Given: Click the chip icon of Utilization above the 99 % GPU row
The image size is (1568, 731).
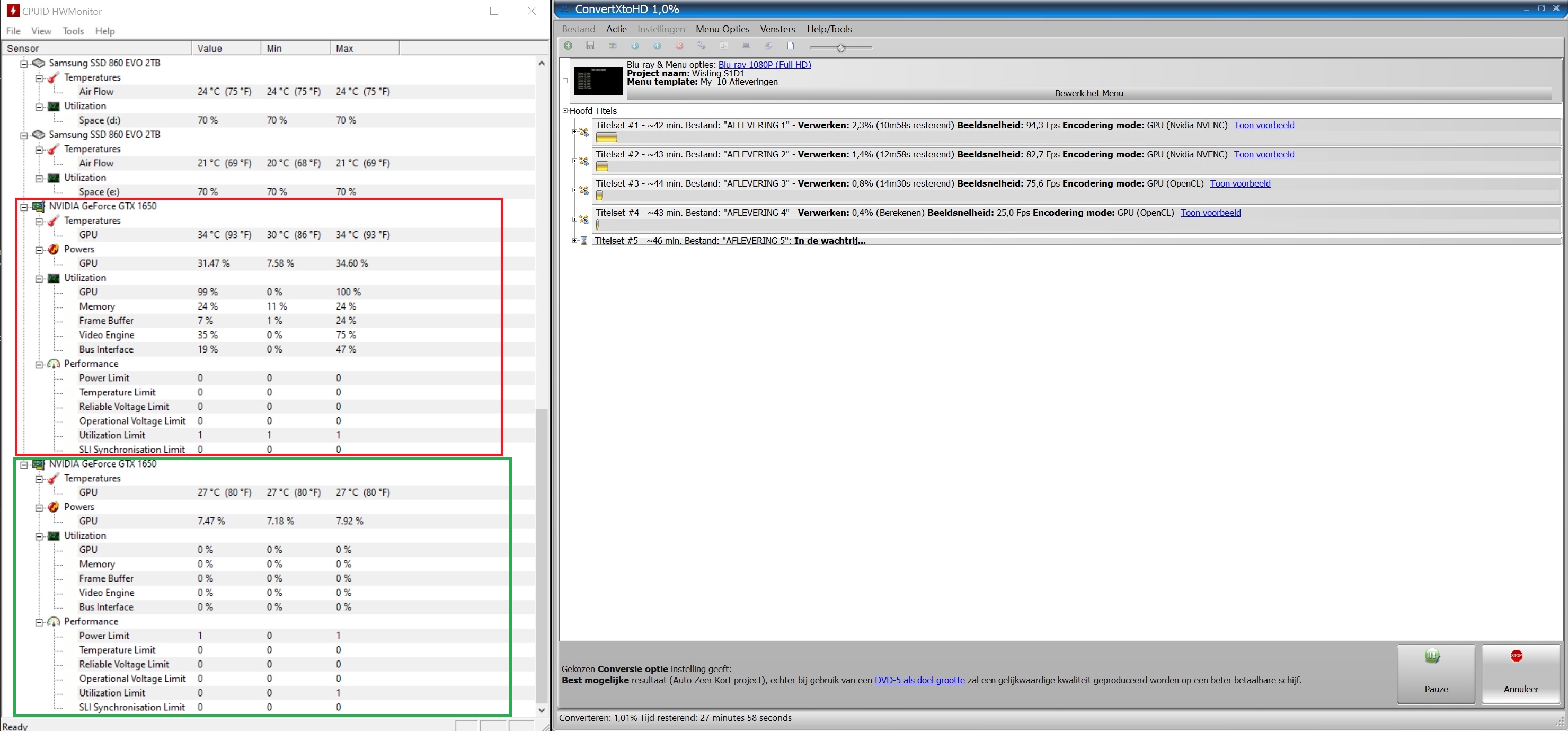Looking at the screenshot, I should [x=54, y=278].
